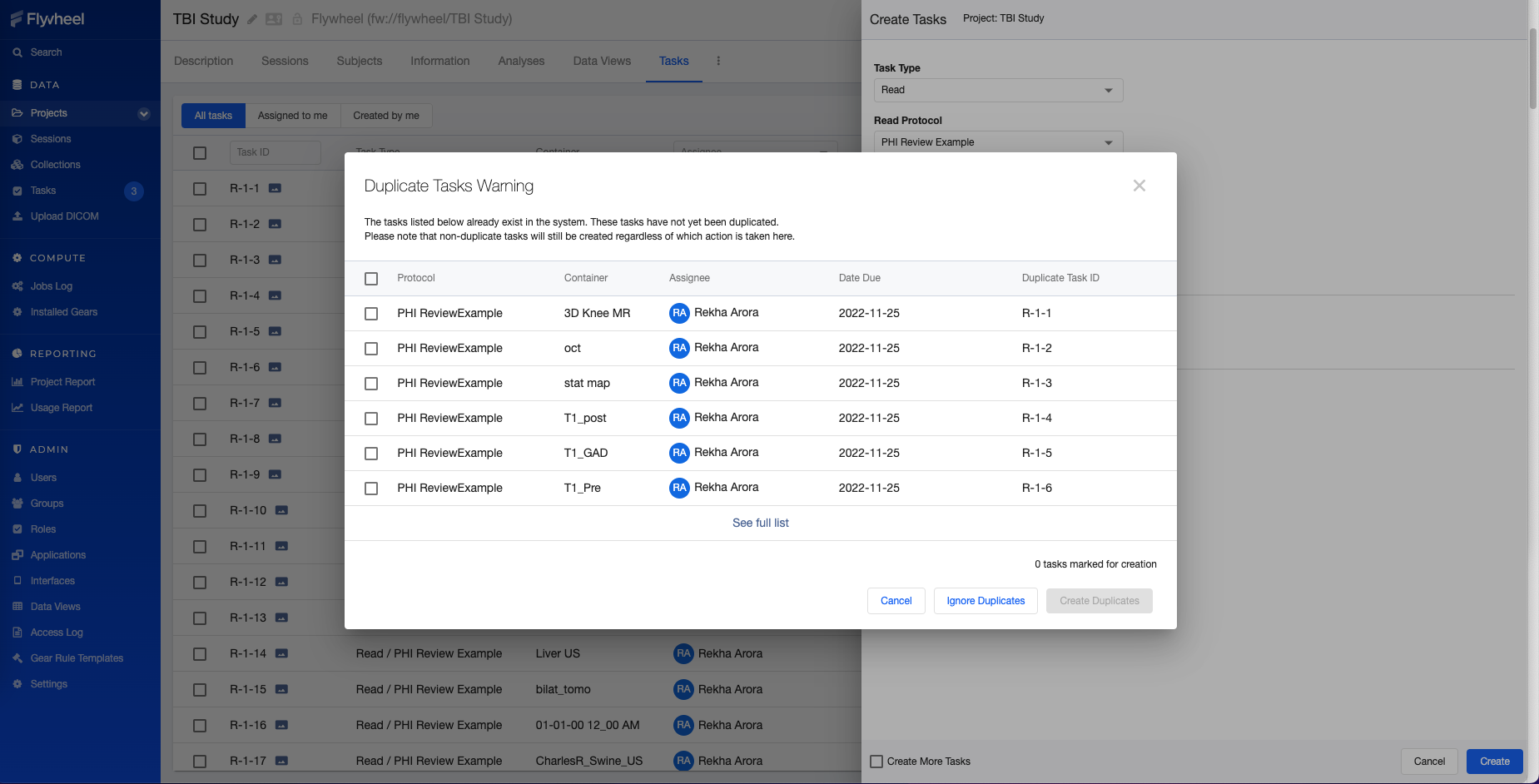Viewport: 1539px width, 784px height.
Task: Open the three-dot more options menu
Action: click(x=718, y=61)
